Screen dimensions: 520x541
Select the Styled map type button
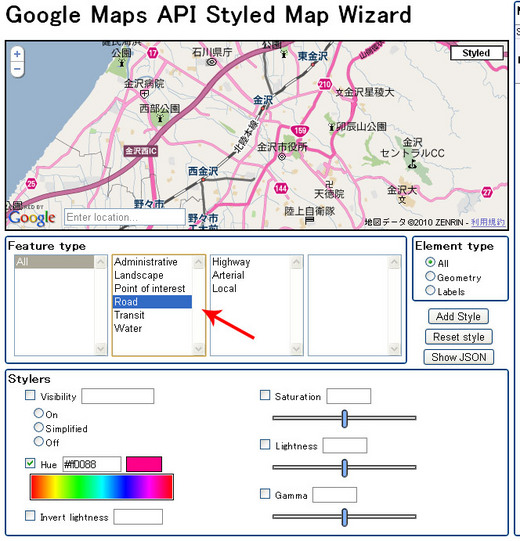tap(476, 53)
